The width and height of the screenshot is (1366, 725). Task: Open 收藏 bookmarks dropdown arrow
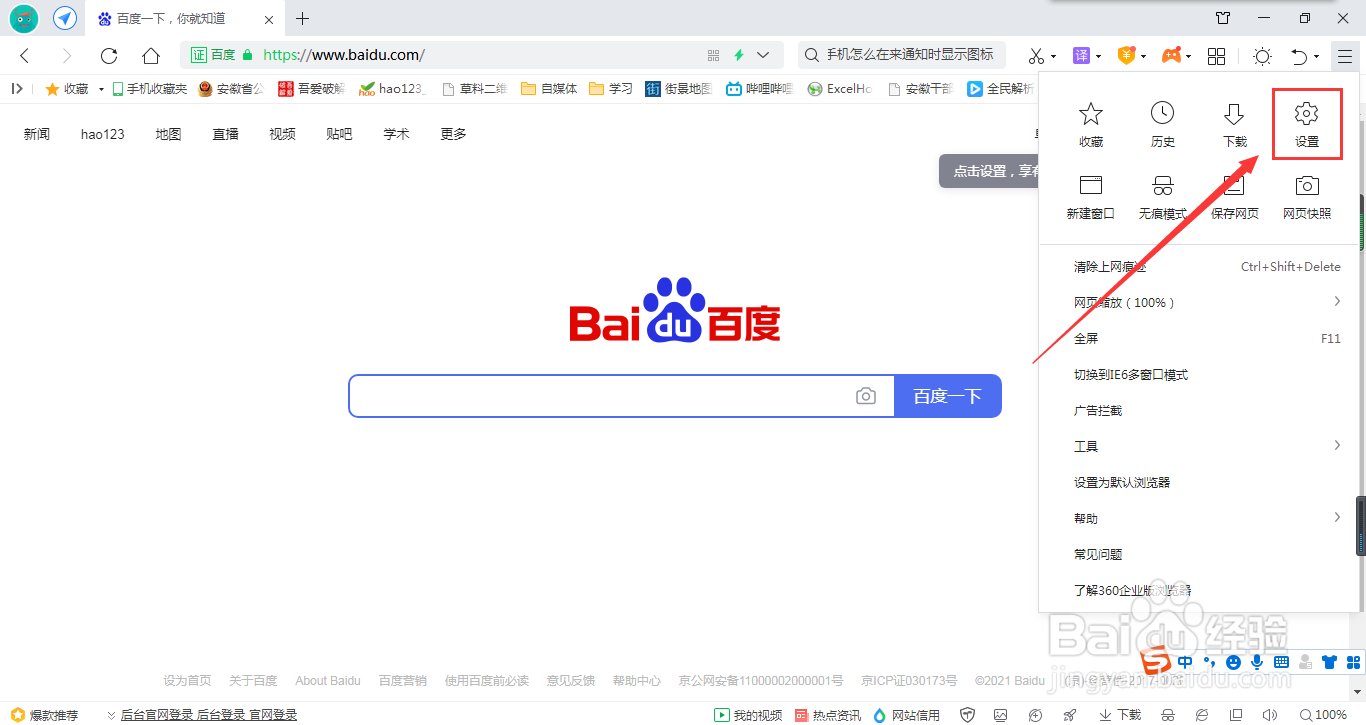click(x=101, y=89)
